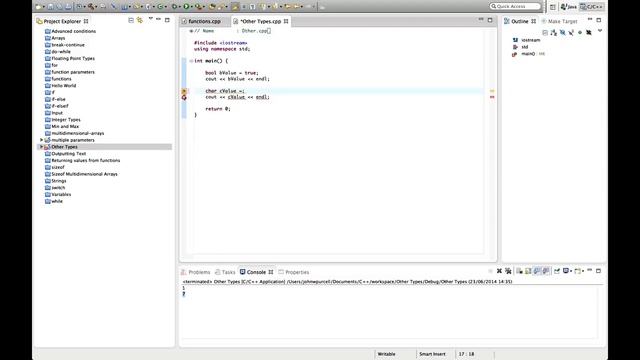The height and width of the screenshot is (360, 640).
Task: Open the Run configurations dropdown arrow
Action: click(191, 7)
